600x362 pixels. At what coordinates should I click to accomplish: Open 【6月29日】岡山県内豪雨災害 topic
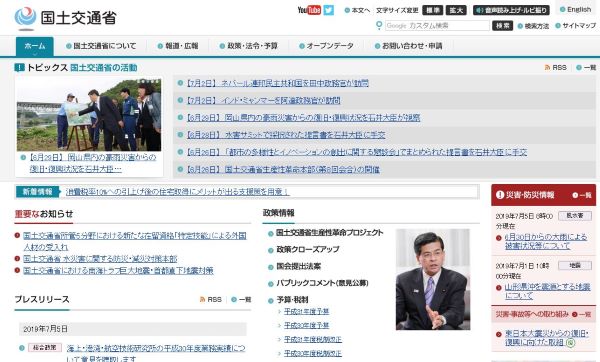(303, 117)
